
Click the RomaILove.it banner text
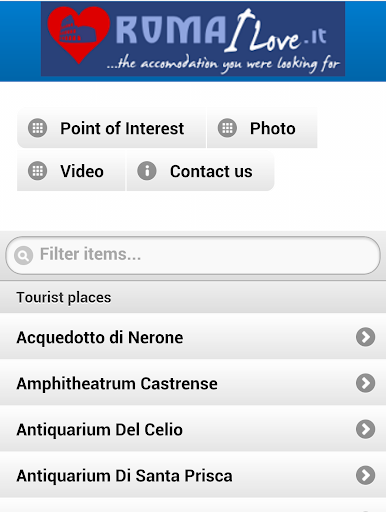pos(221,32)
